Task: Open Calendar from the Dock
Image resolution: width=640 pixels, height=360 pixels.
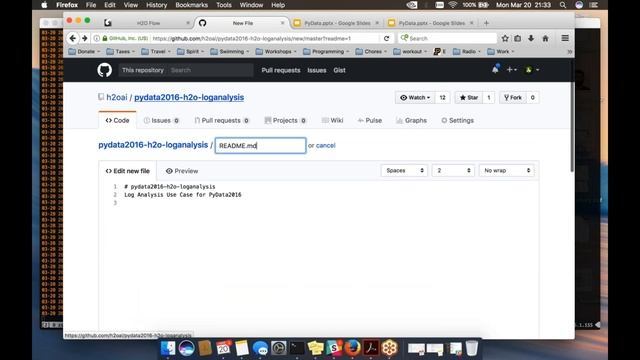Action: tap(223, 348)
